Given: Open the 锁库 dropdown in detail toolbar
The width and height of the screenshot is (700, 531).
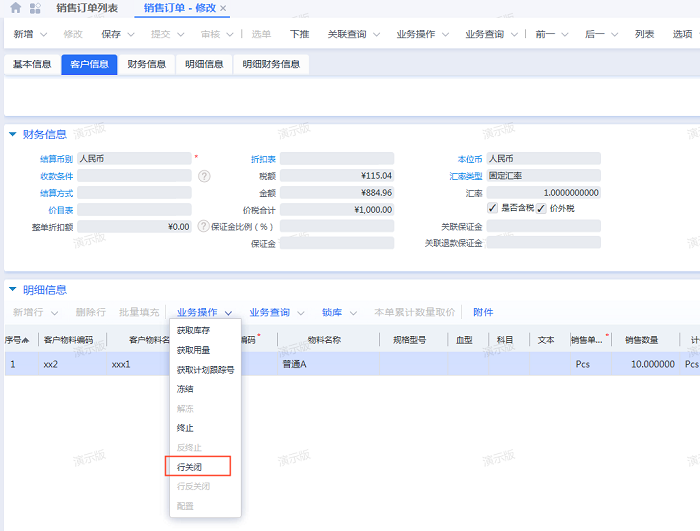Looking at the screenshot, I should 338,313.
